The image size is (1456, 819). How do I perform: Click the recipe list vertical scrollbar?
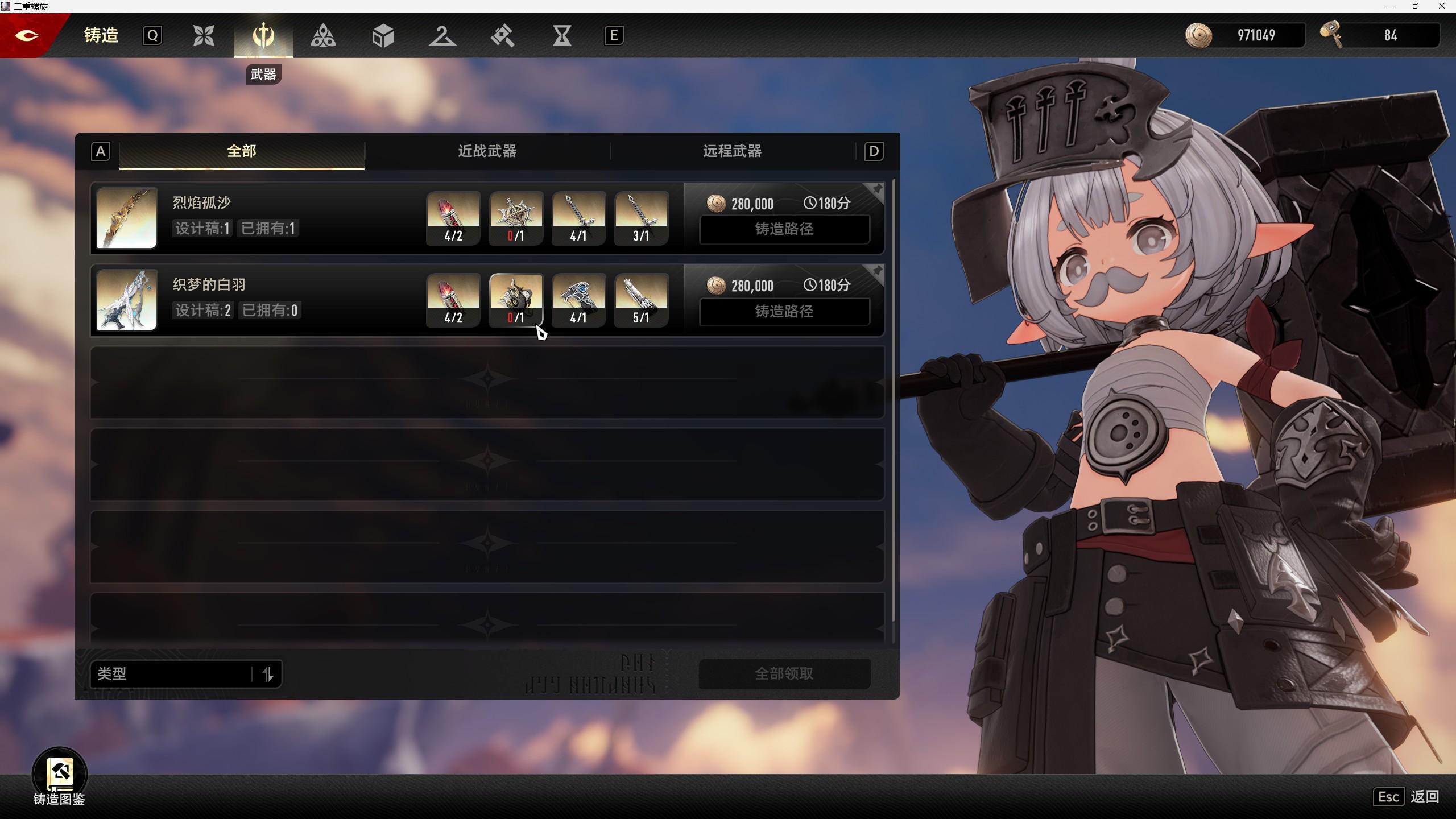894,398
